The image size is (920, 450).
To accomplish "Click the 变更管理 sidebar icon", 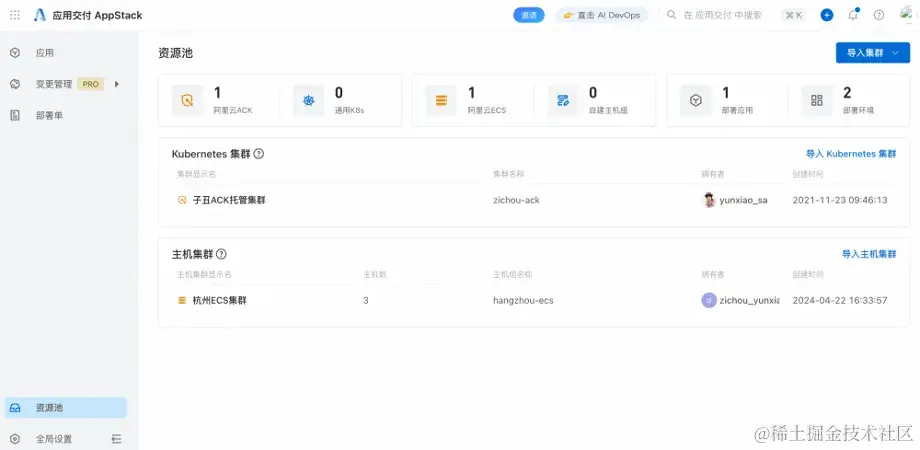I will click(15, 84).
